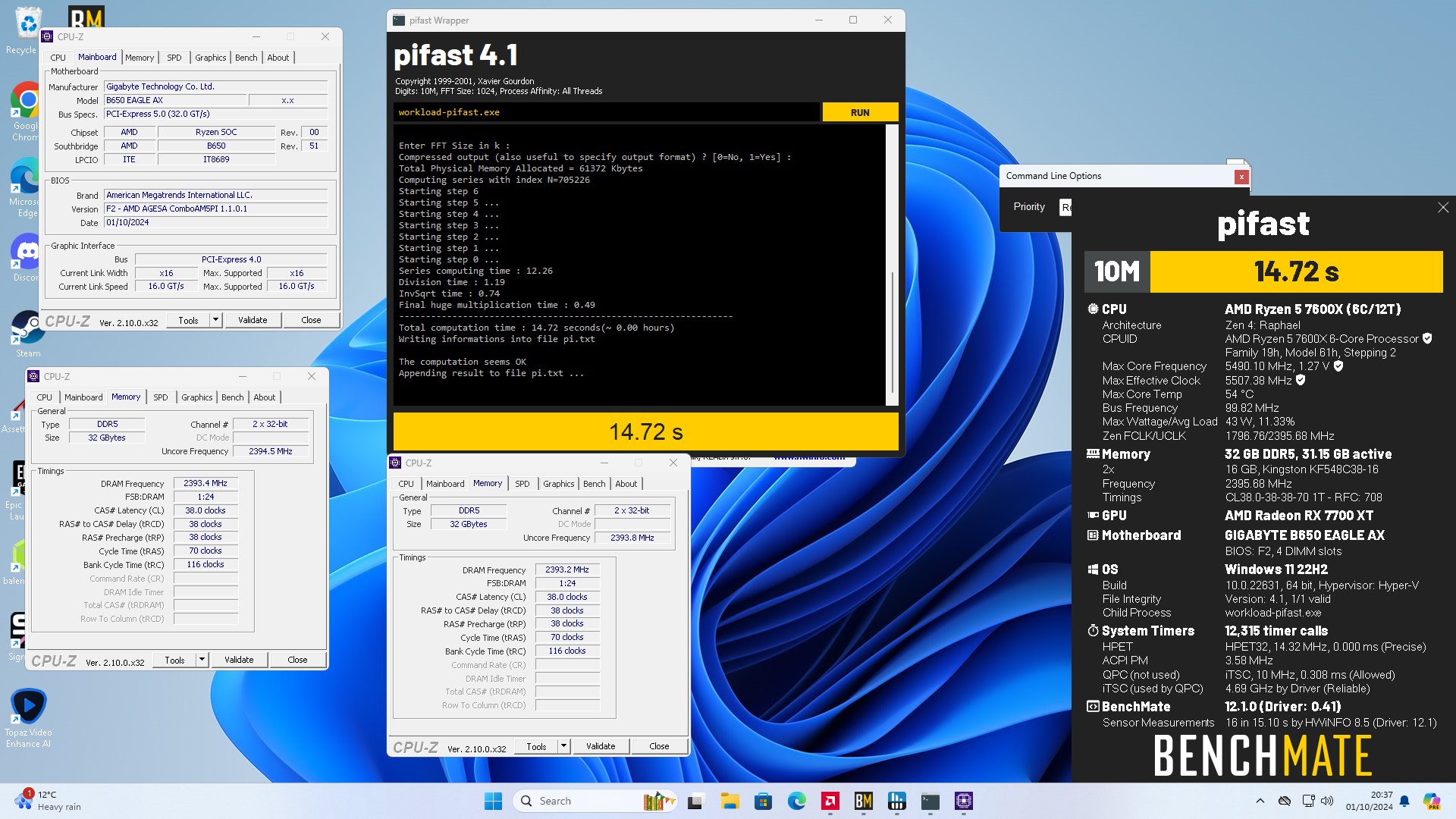Click Close in Mainboard CPU-Z window
Viewport: 1456px width, 819px height.
pos(311,320)
